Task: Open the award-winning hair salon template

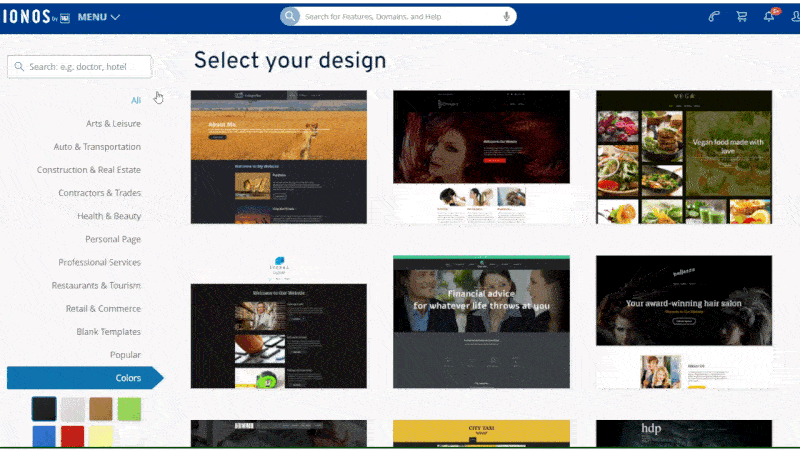Action: [684, 321]
